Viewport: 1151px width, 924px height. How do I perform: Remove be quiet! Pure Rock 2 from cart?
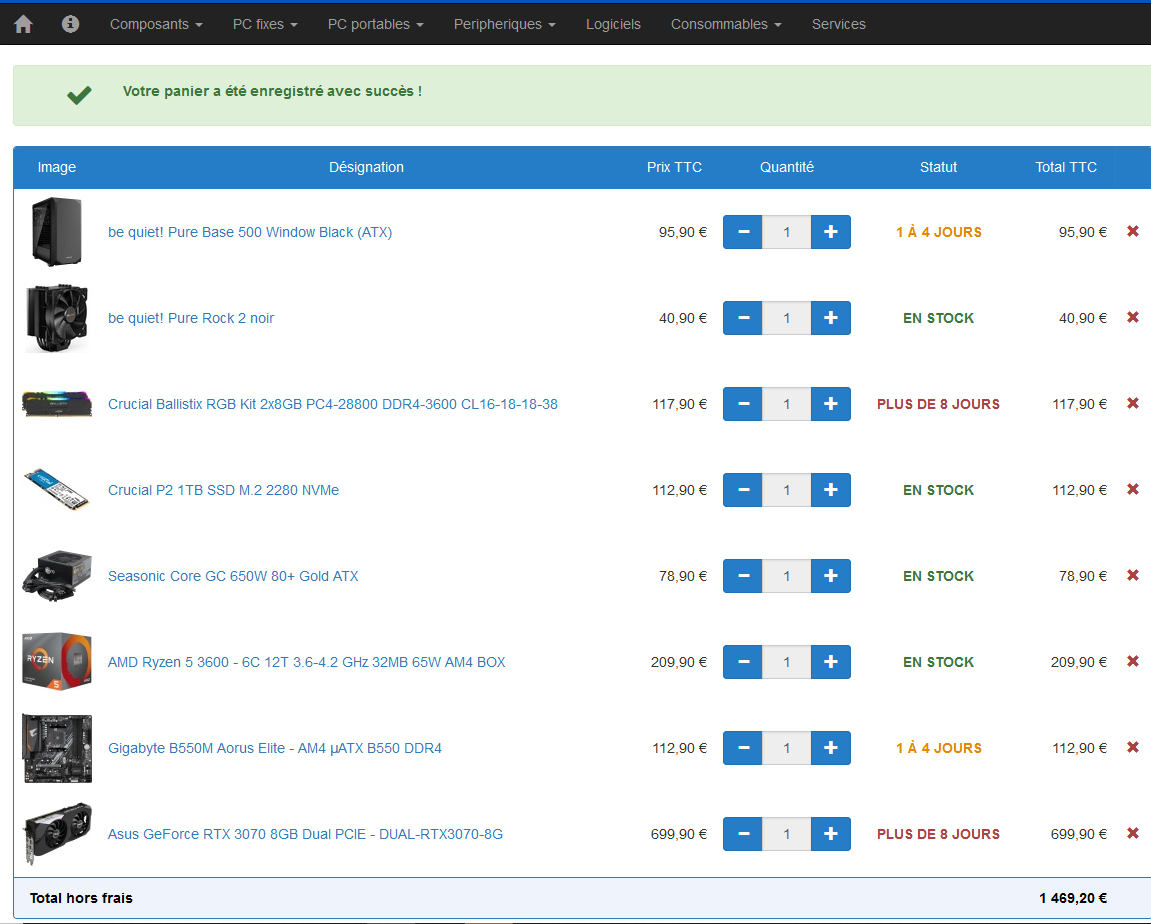pyautogui.click(x=1133, y=317)
